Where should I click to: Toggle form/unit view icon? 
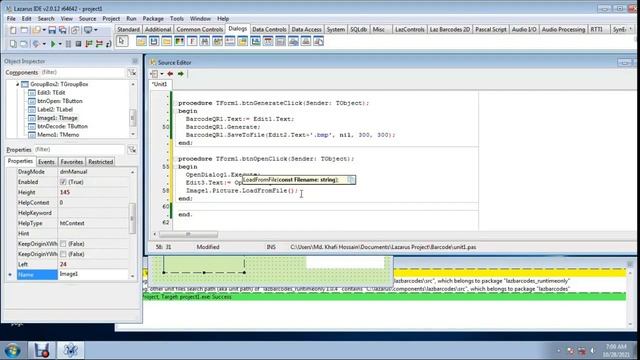click(75, 30)
